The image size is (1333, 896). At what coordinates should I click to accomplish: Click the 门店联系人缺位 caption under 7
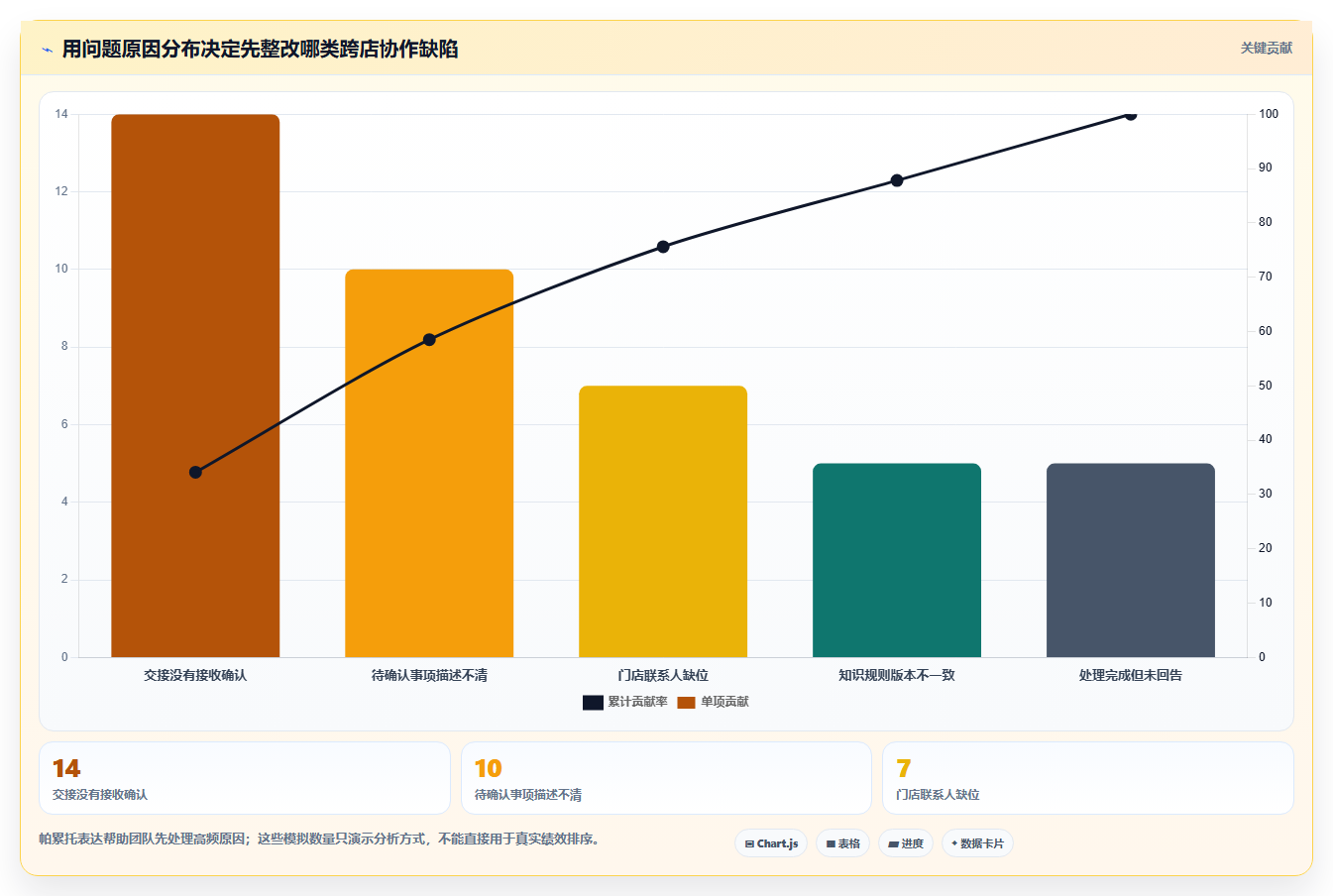click(938, 795)
